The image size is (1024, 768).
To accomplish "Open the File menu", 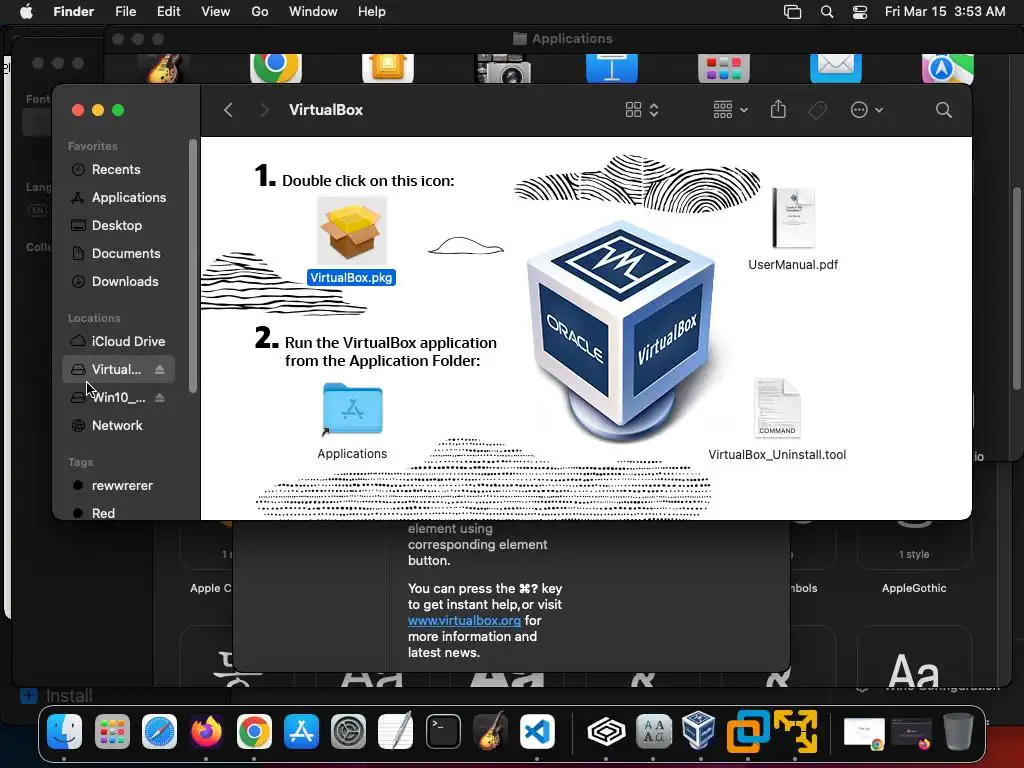I will 125,12.
